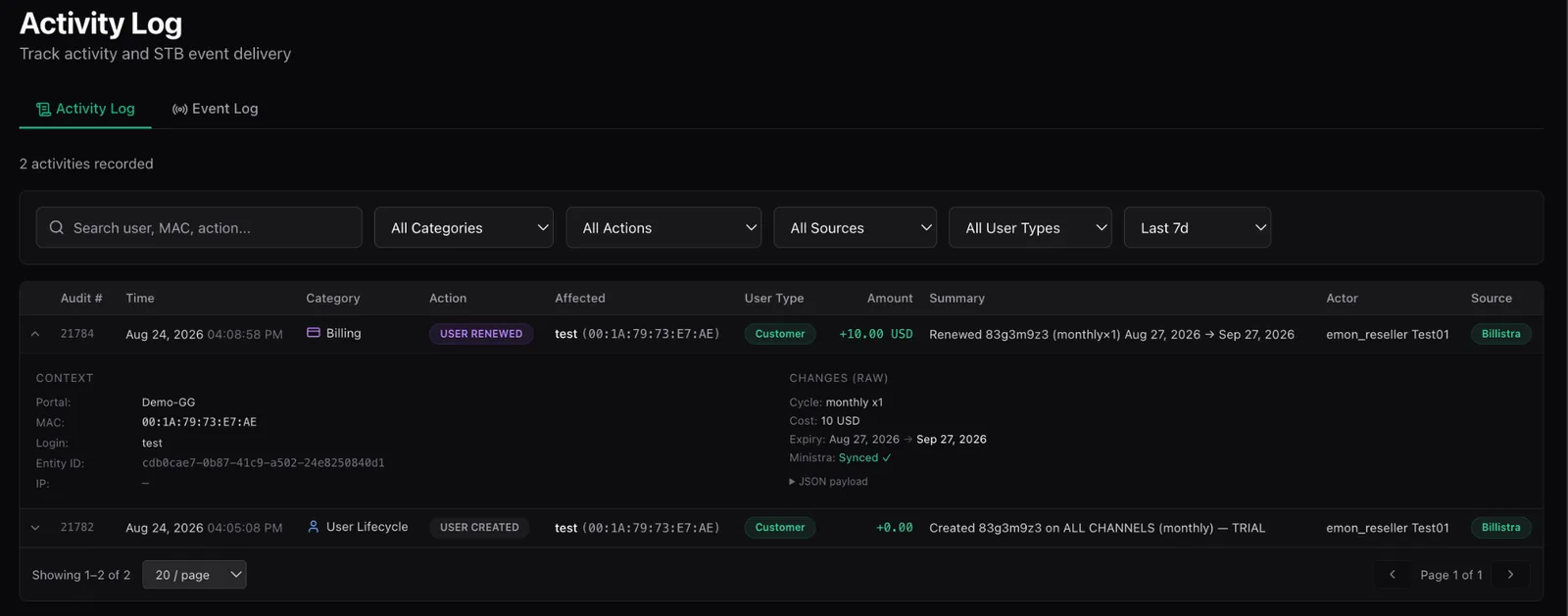Open the All Sources dropdown
Viewport: 1568px width, 616px height.
855,227
